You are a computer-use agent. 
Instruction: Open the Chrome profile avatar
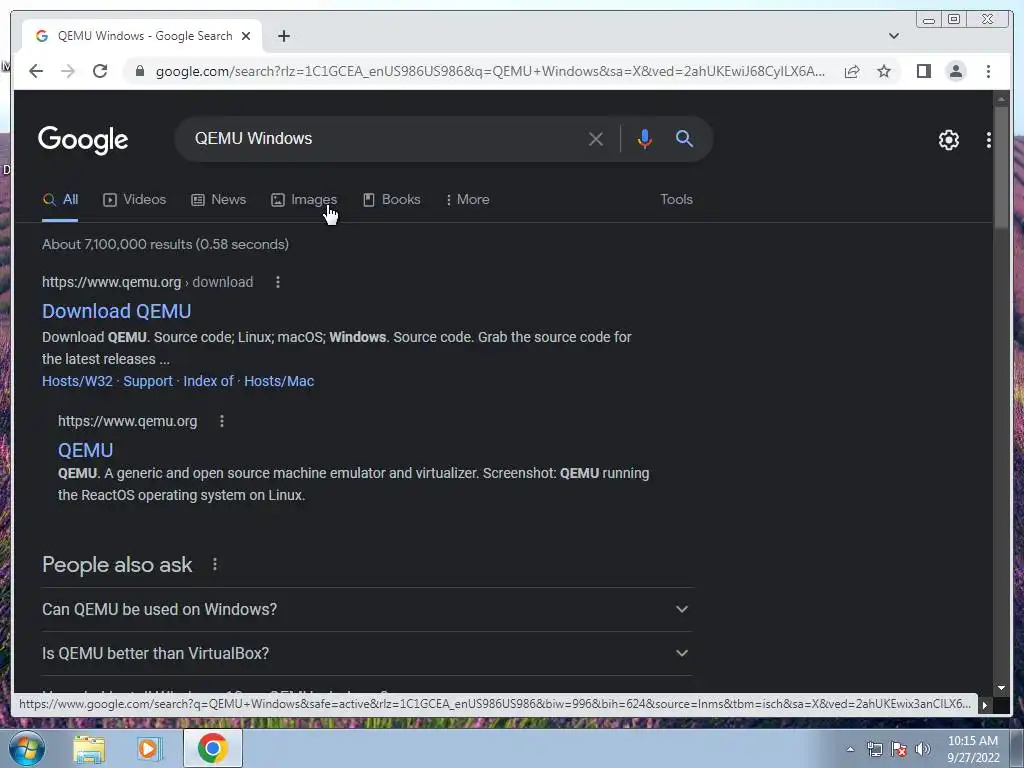[955, 71]
